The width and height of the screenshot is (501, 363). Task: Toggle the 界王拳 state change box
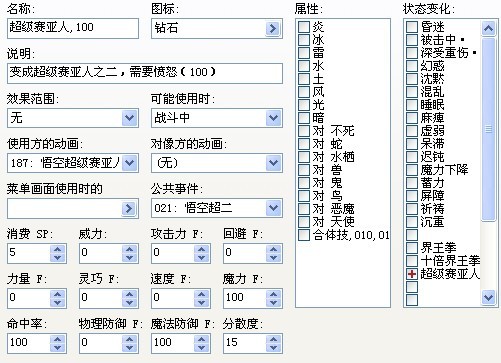(x=412, y=248)
